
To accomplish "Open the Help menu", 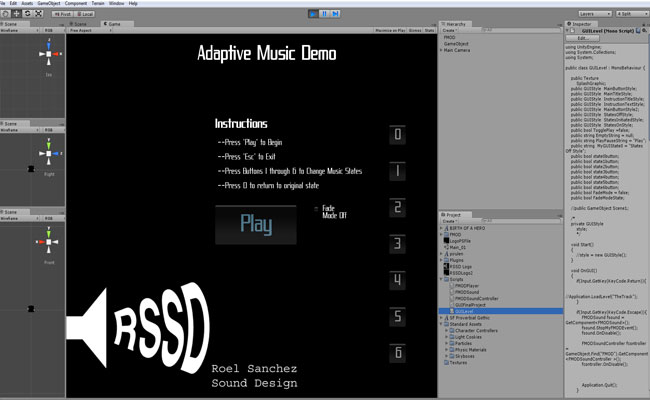I will (x=133, y=3).
